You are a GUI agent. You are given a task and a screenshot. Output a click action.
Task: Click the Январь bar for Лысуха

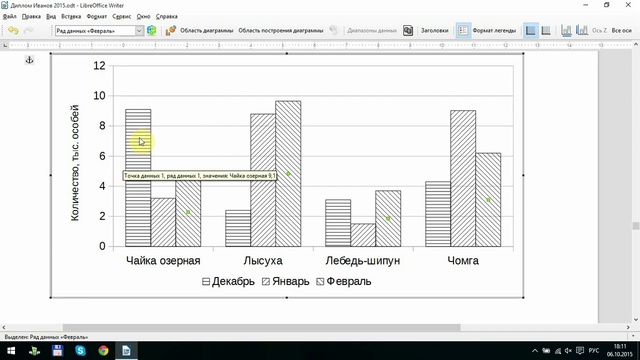point(263,180)
